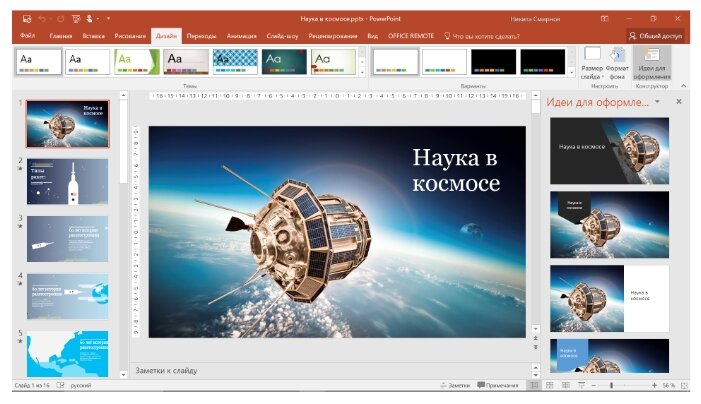Go to the Переходы tab
This screenshot has width=701, height=404.
(x=201, y=36)
